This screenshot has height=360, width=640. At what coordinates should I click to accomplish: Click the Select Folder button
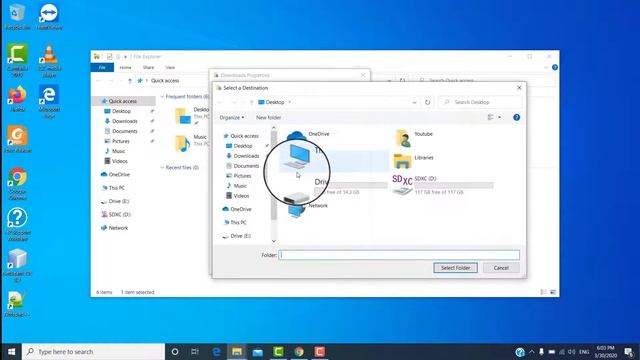click(x=455, y=268)
